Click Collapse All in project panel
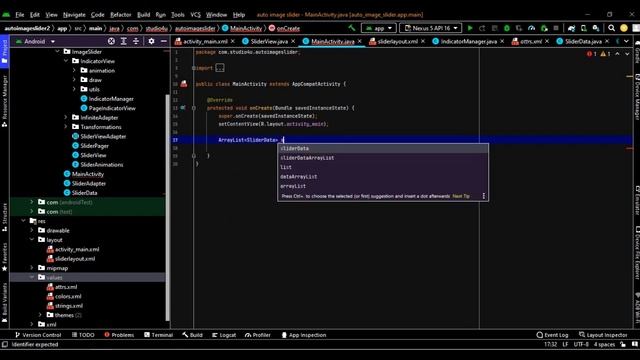The width and height of the screenshot is (640, 360). (136, 41)
